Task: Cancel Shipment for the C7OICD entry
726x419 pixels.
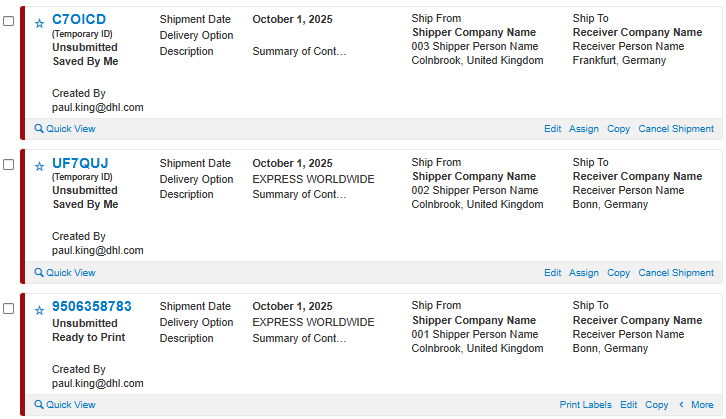Action: (676, 129)
